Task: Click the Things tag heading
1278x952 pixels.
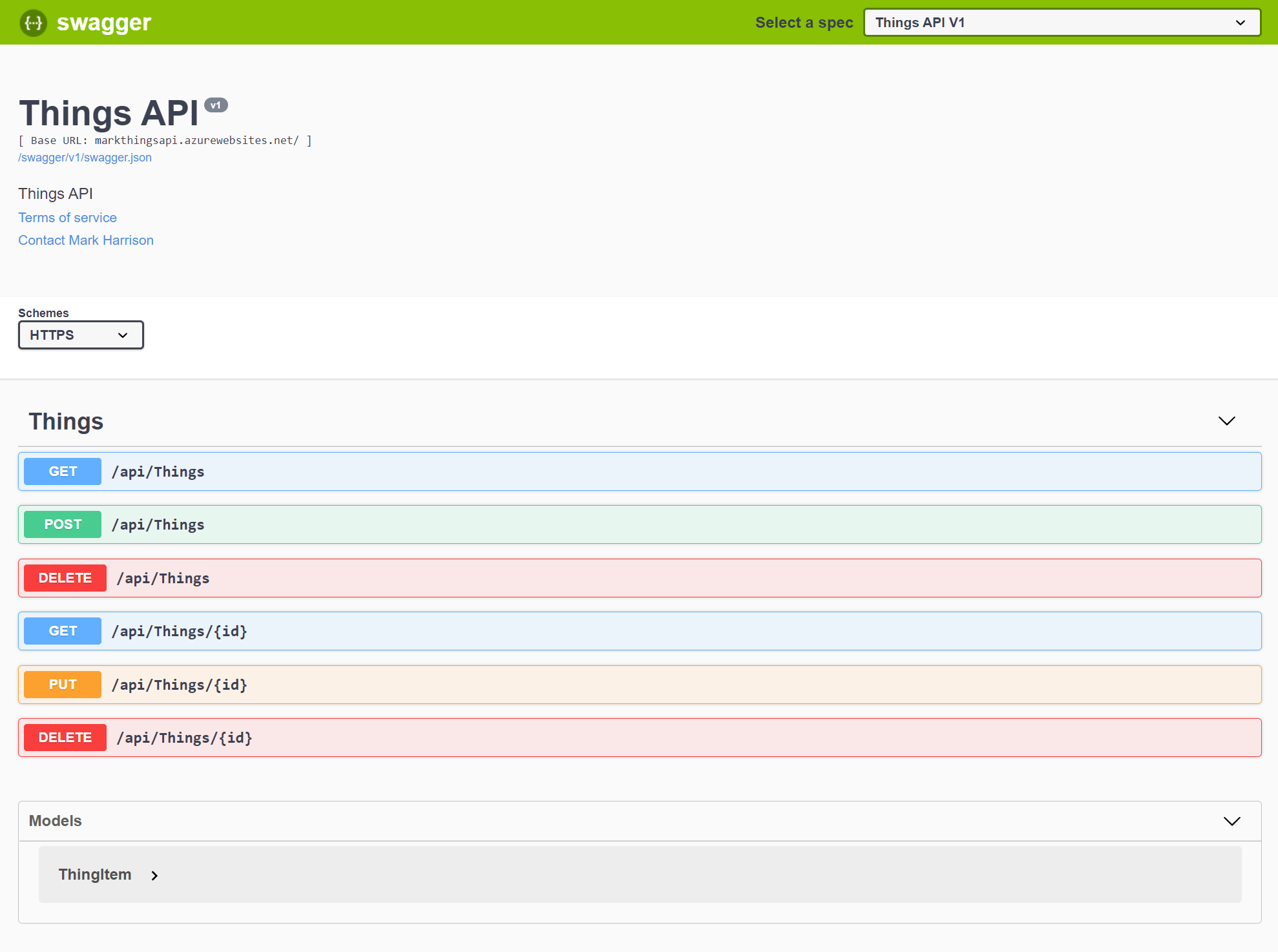Action: [x=66, y=422]
